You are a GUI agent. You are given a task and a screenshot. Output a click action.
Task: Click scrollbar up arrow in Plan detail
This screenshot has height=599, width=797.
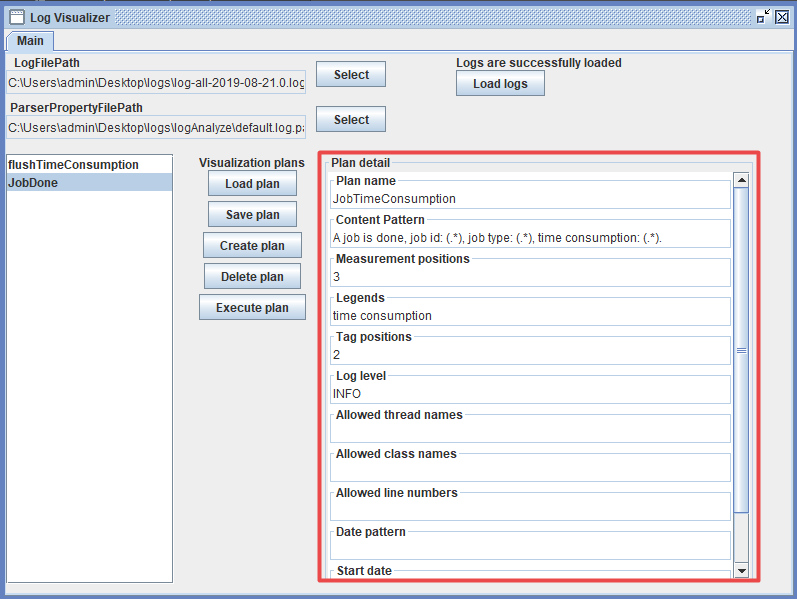click(741, 181)
